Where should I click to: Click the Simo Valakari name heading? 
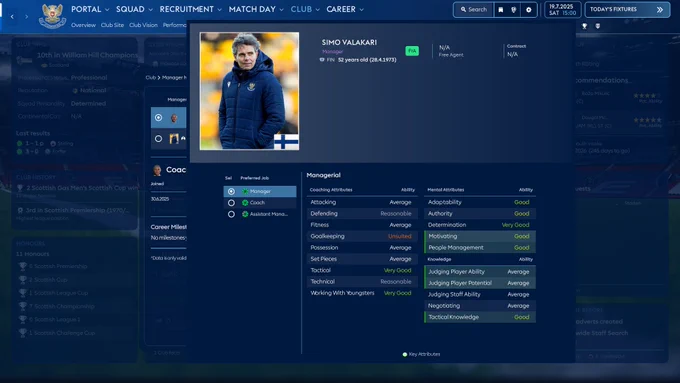pos(349,43)
